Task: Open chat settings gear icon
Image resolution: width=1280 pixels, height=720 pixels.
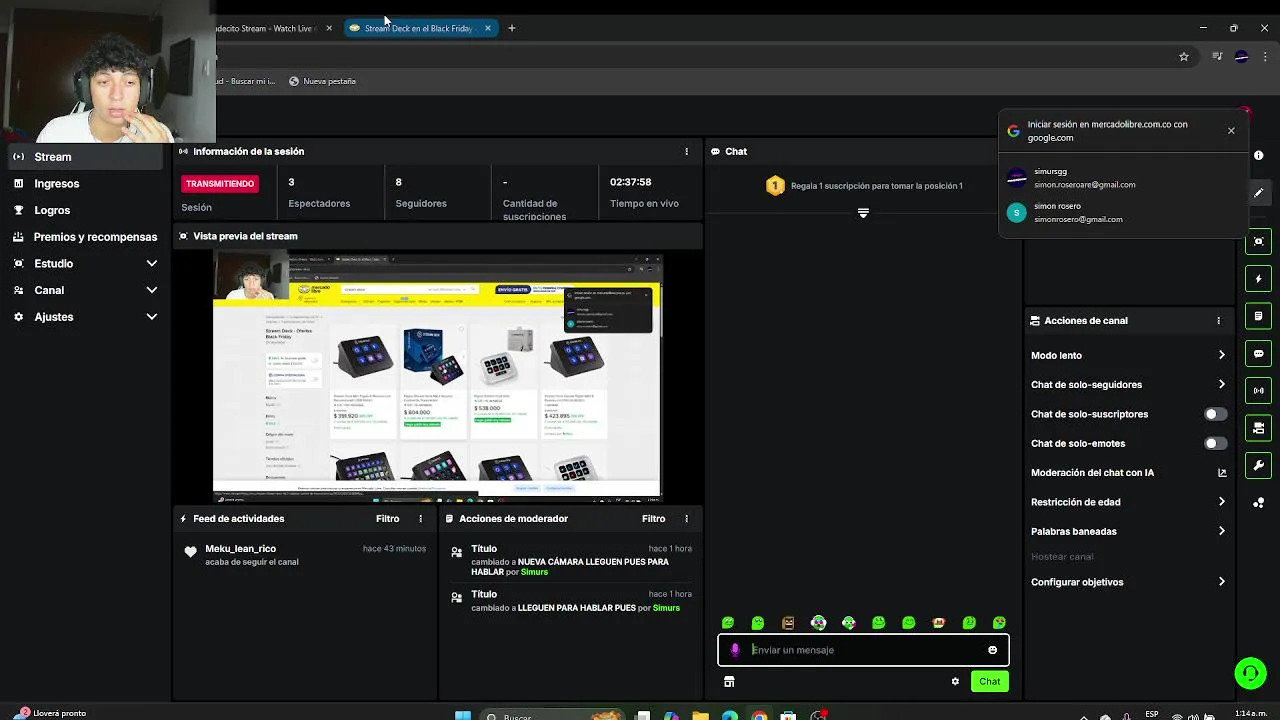Action: [x=955, y=682]
